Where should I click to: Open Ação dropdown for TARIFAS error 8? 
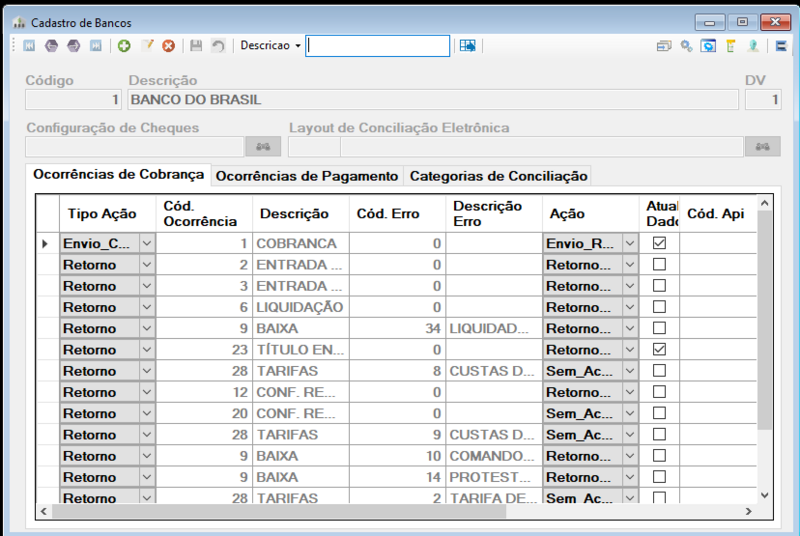[x=630, y=371]
